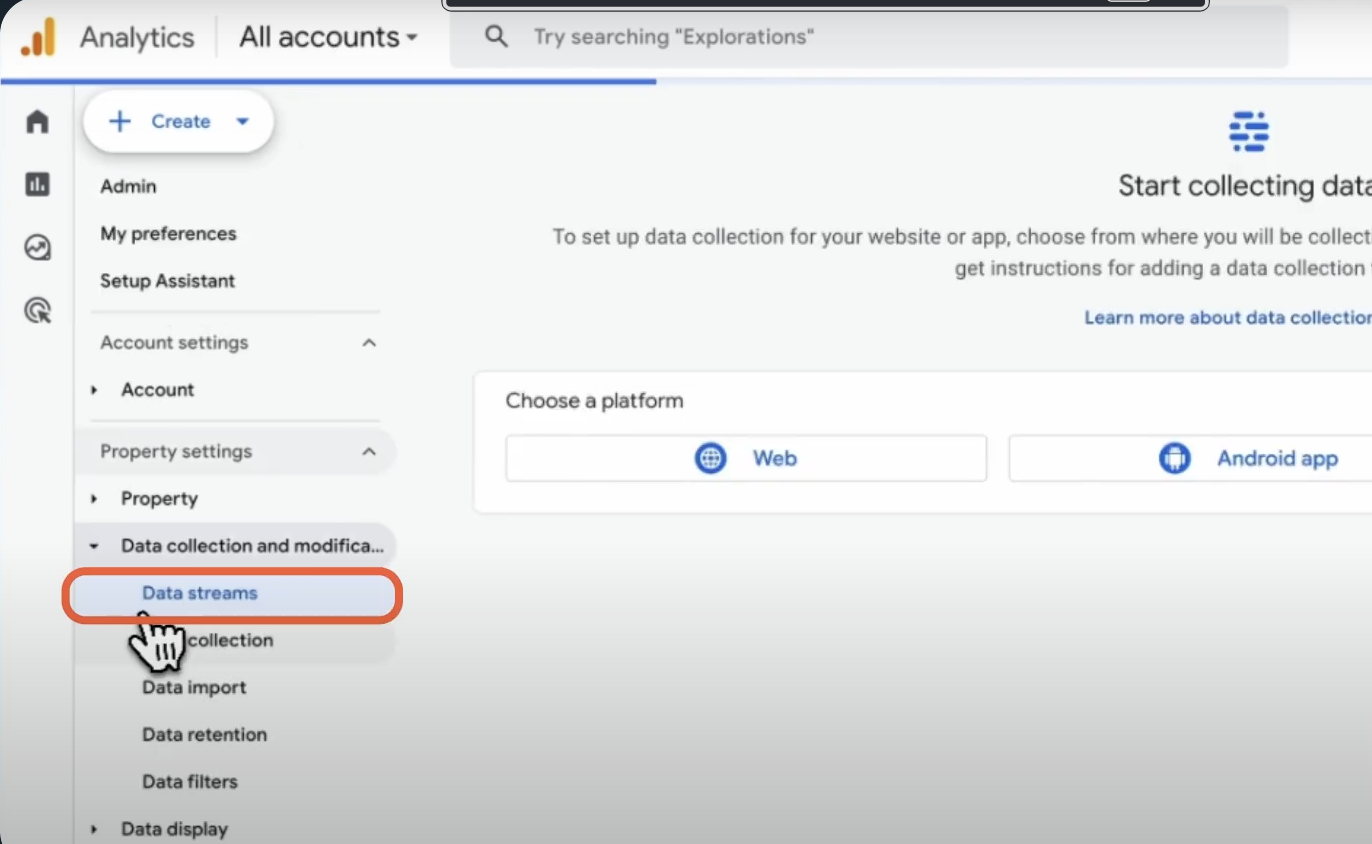Click the Analytics product name

137,37
